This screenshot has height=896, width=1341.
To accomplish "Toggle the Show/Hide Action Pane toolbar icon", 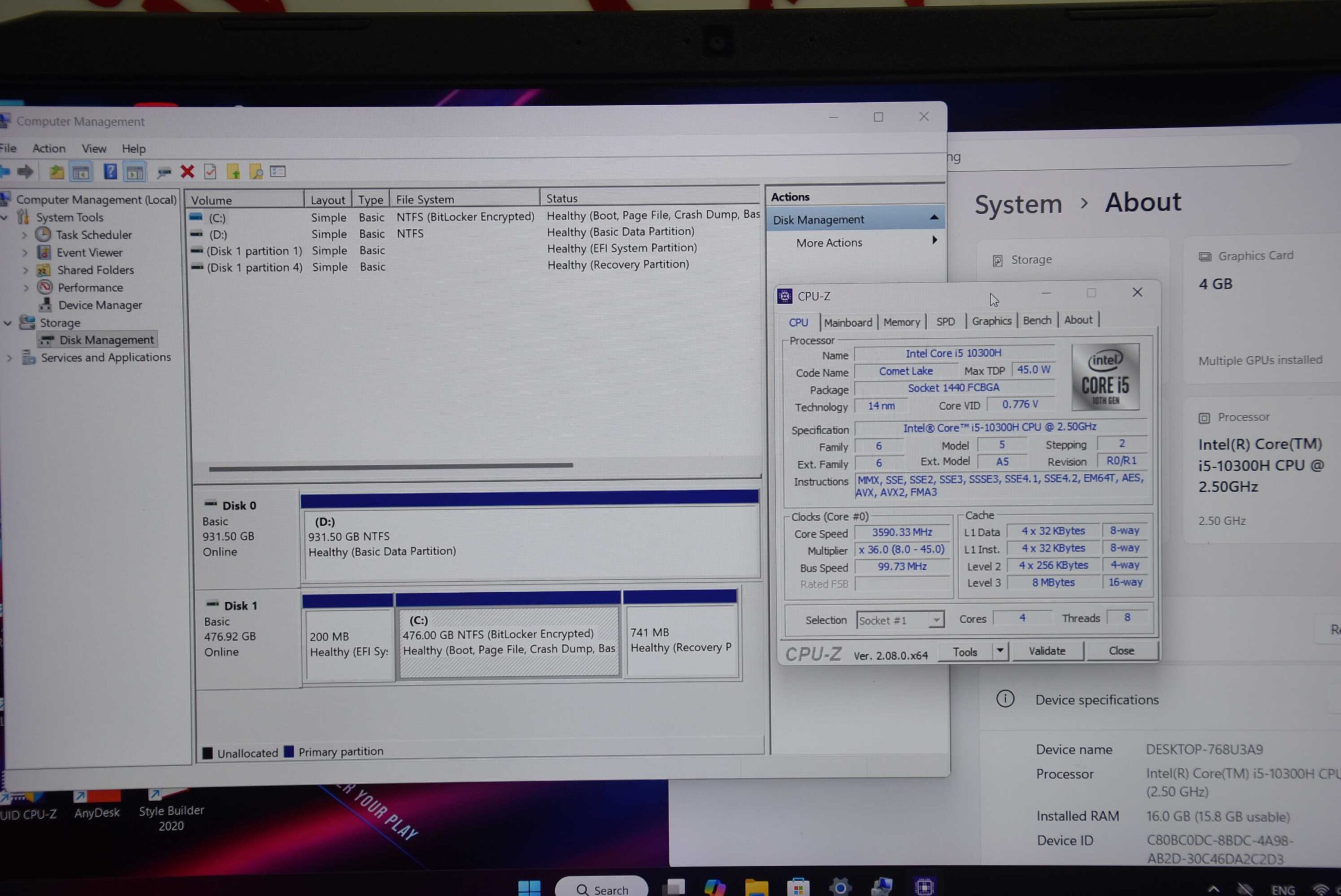I will point(135,171).
